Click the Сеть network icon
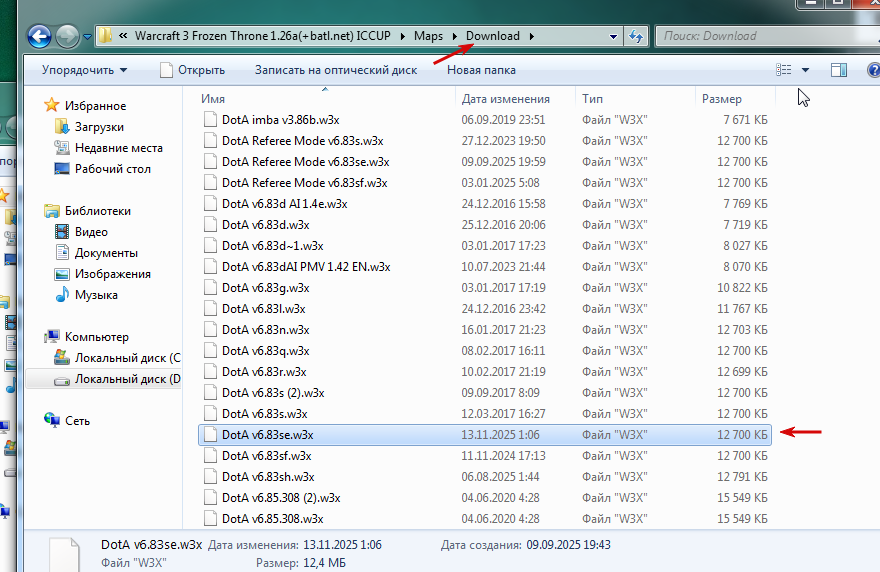The image size is (880, 572). coord(52,420)
